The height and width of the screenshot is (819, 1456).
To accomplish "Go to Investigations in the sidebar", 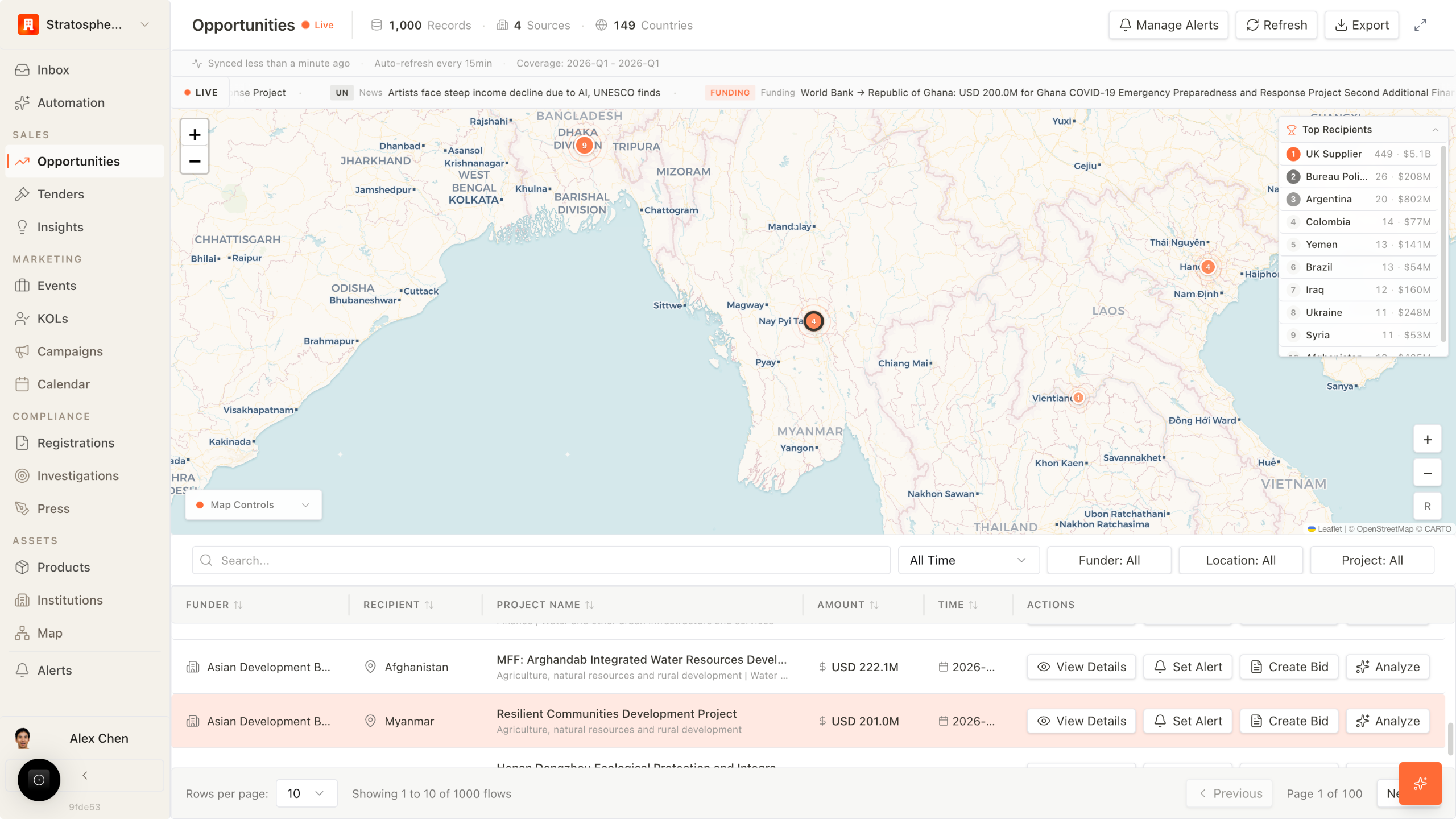I will (x=78, y=476).
